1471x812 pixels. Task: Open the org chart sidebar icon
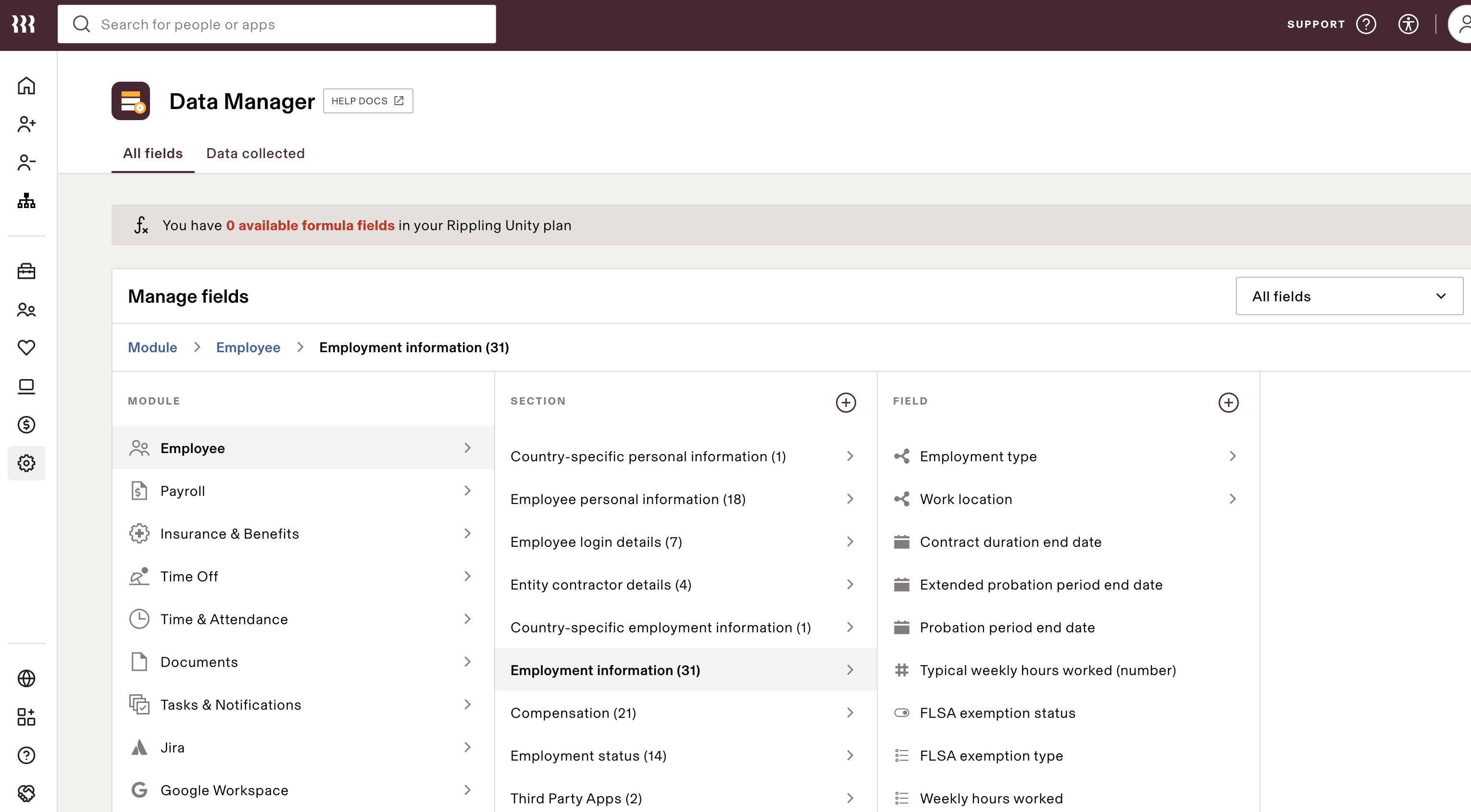point(26,201)
